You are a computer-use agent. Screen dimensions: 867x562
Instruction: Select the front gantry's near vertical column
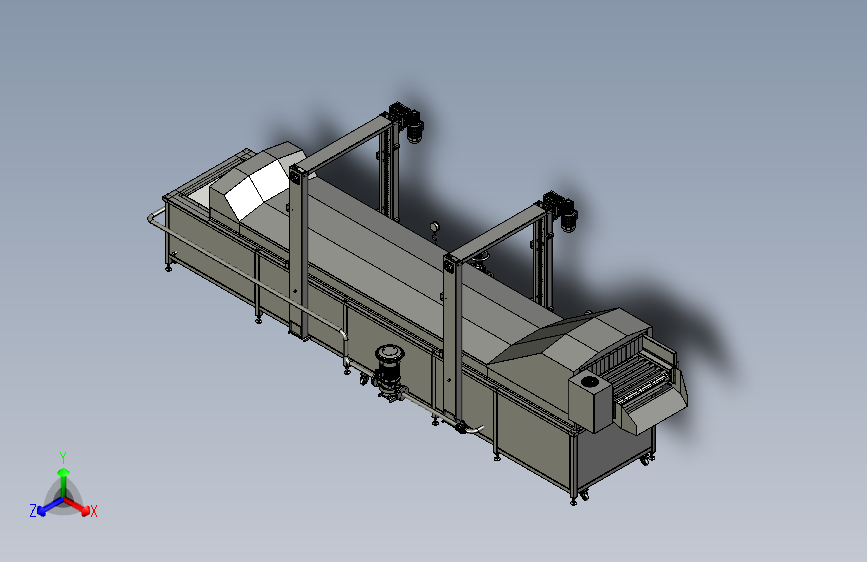click(453, 339)
